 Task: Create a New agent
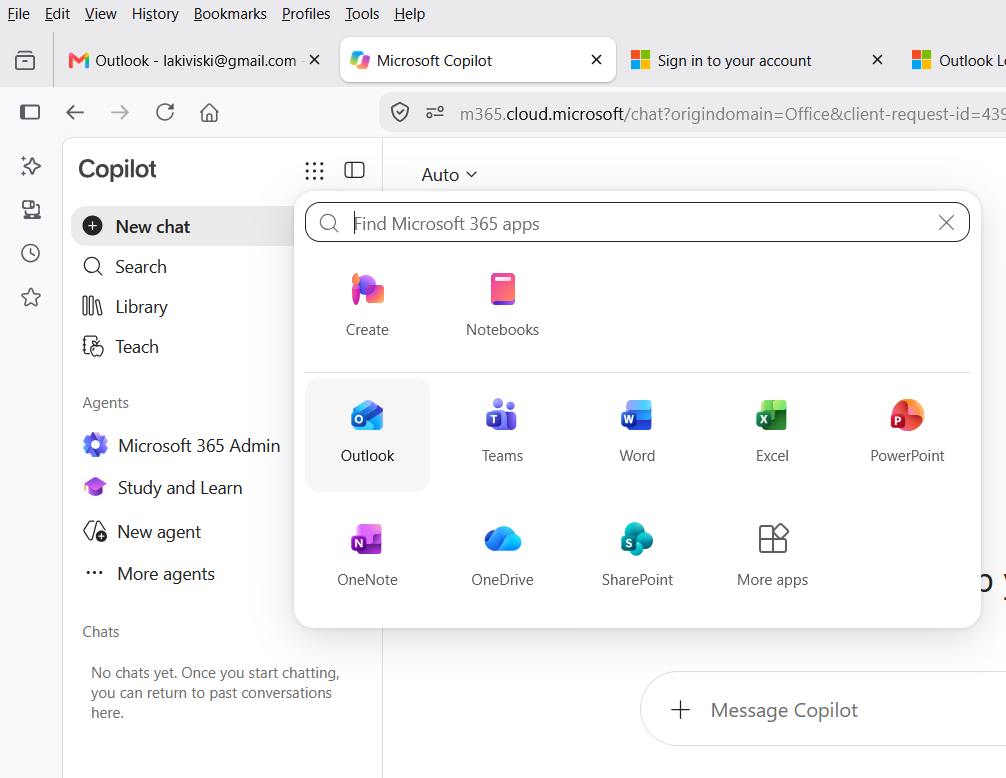[x=142, y=532]
